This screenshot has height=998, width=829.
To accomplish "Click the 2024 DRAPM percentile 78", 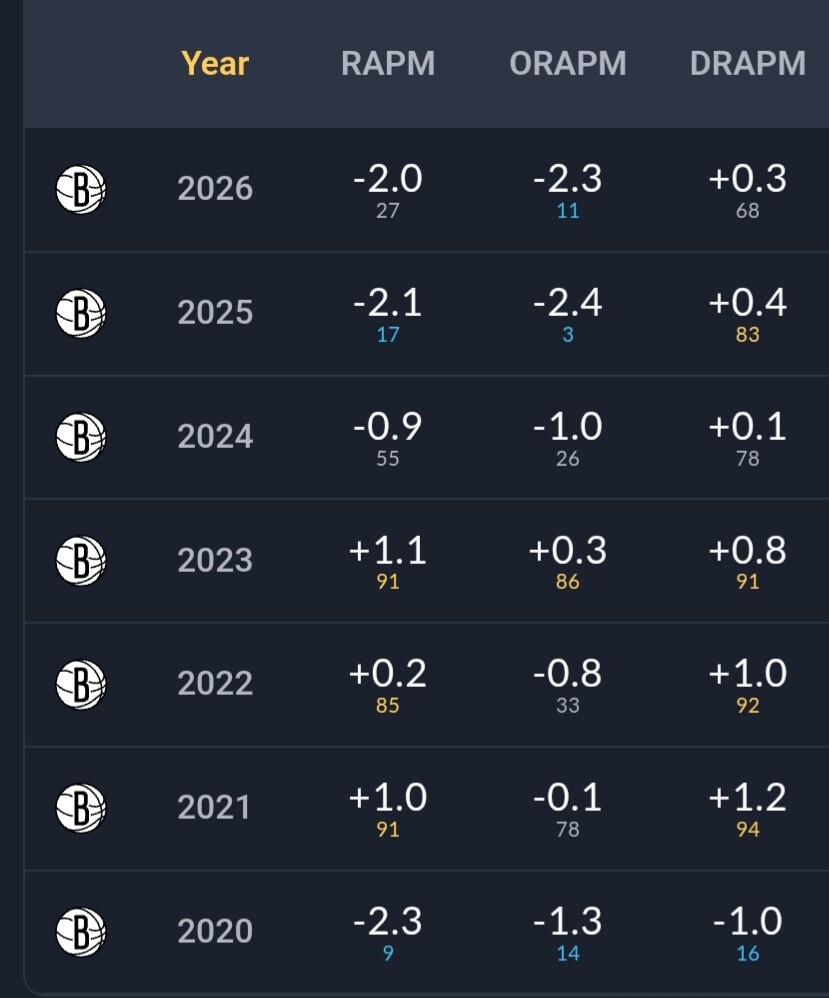I will click(748, 458).
